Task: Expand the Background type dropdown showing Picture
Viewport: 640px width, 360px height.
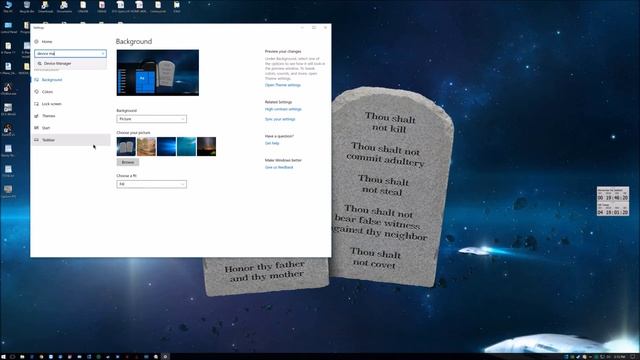Action: (151, 119)
